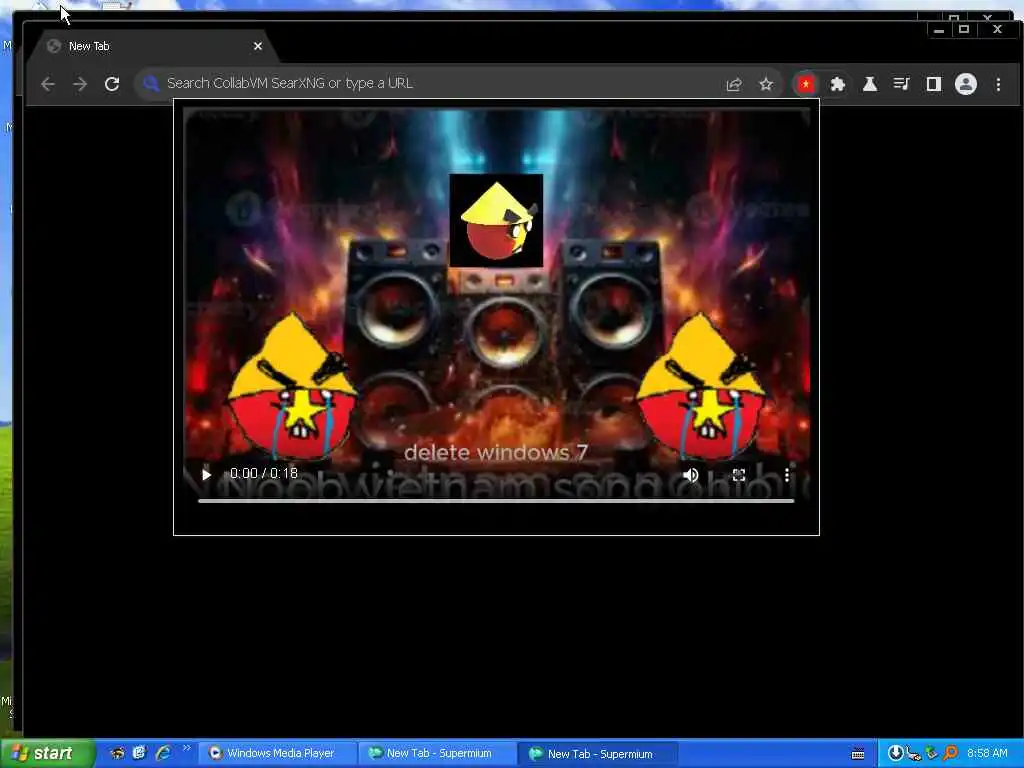
Task: Click the 8:58 AM system clock
Action: coord(987,753)
